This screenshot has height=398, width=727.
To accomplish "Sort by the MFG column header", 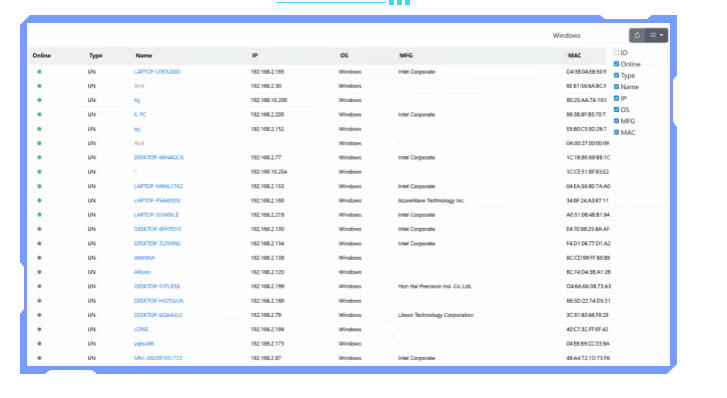I will tap(406, 55).
